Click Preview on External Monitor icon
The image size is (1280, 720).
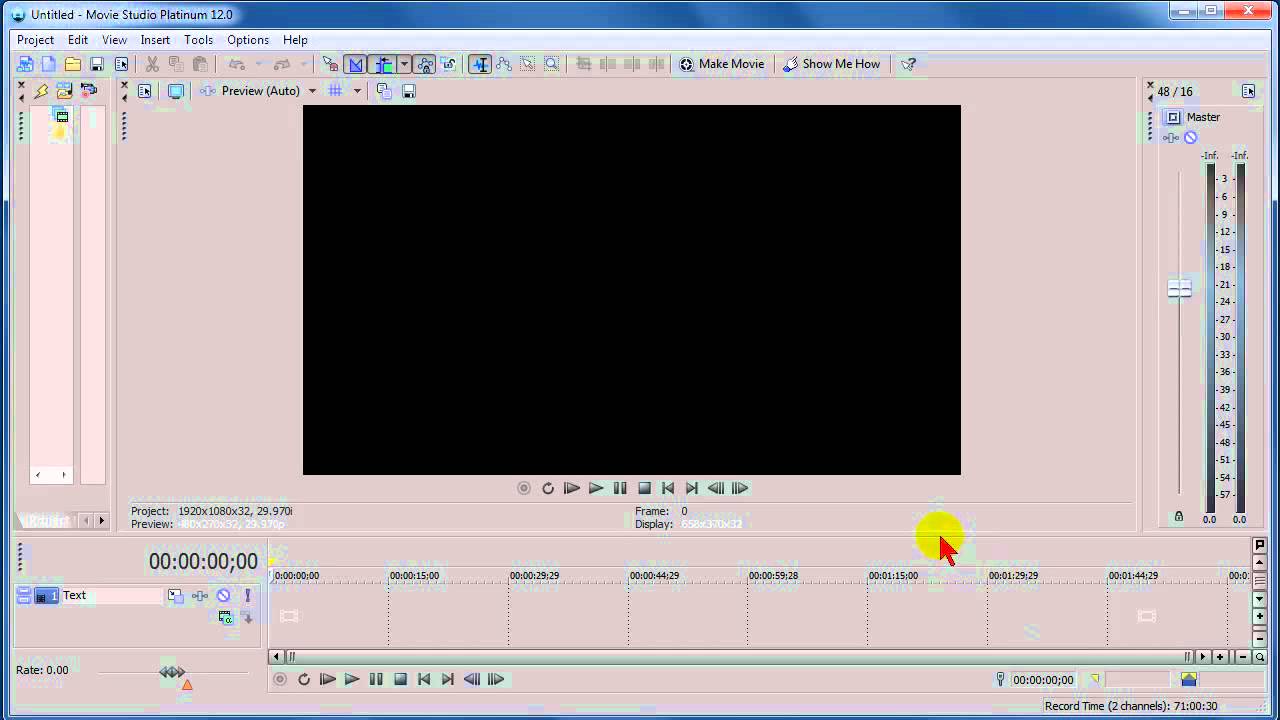(176, 91)
